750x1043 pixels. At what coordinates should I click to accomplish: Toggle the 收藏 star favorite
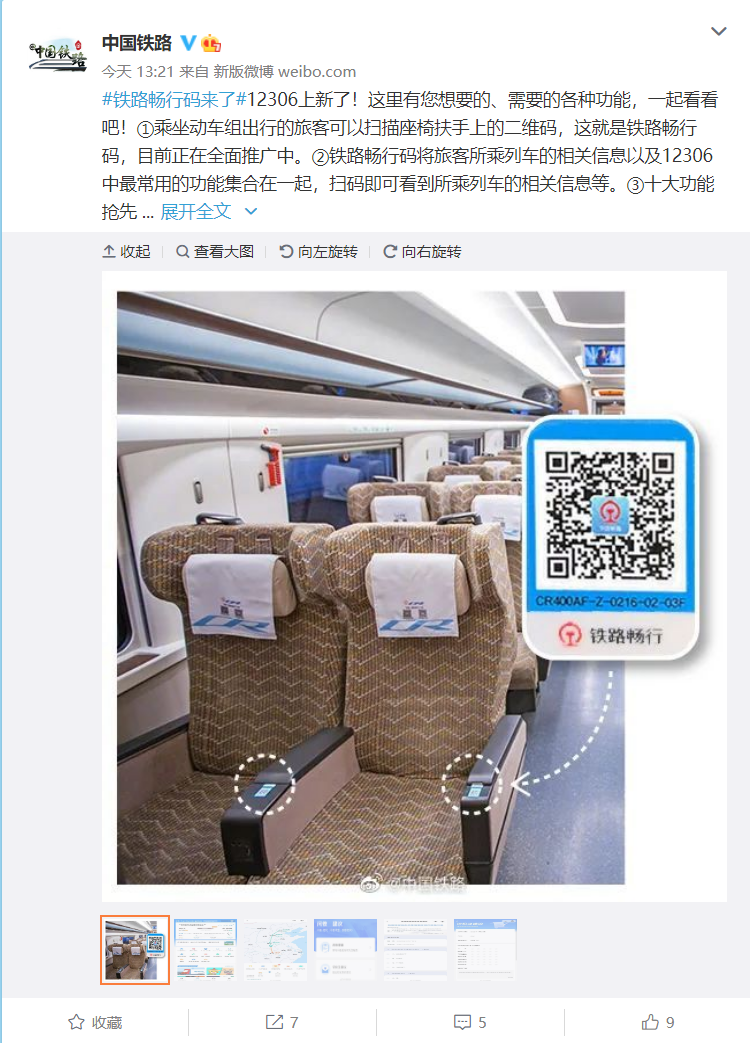(95, 1022)
